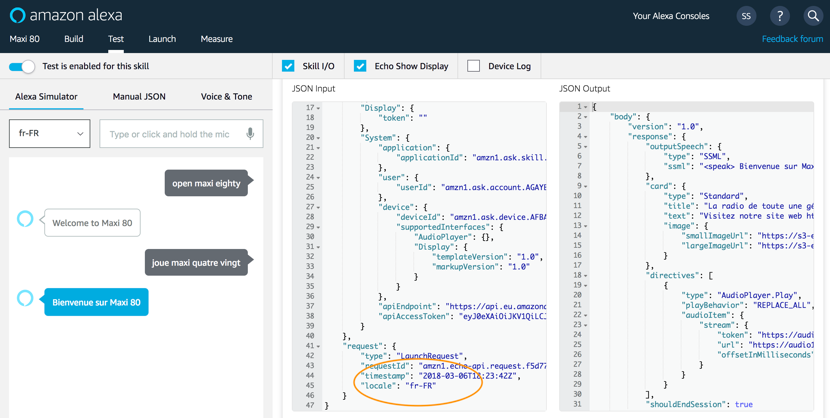The height and width of the screenshot is (418, 830).
Task: Click the "REPLACE_ALL" playBehavior value
Action: 780,305
